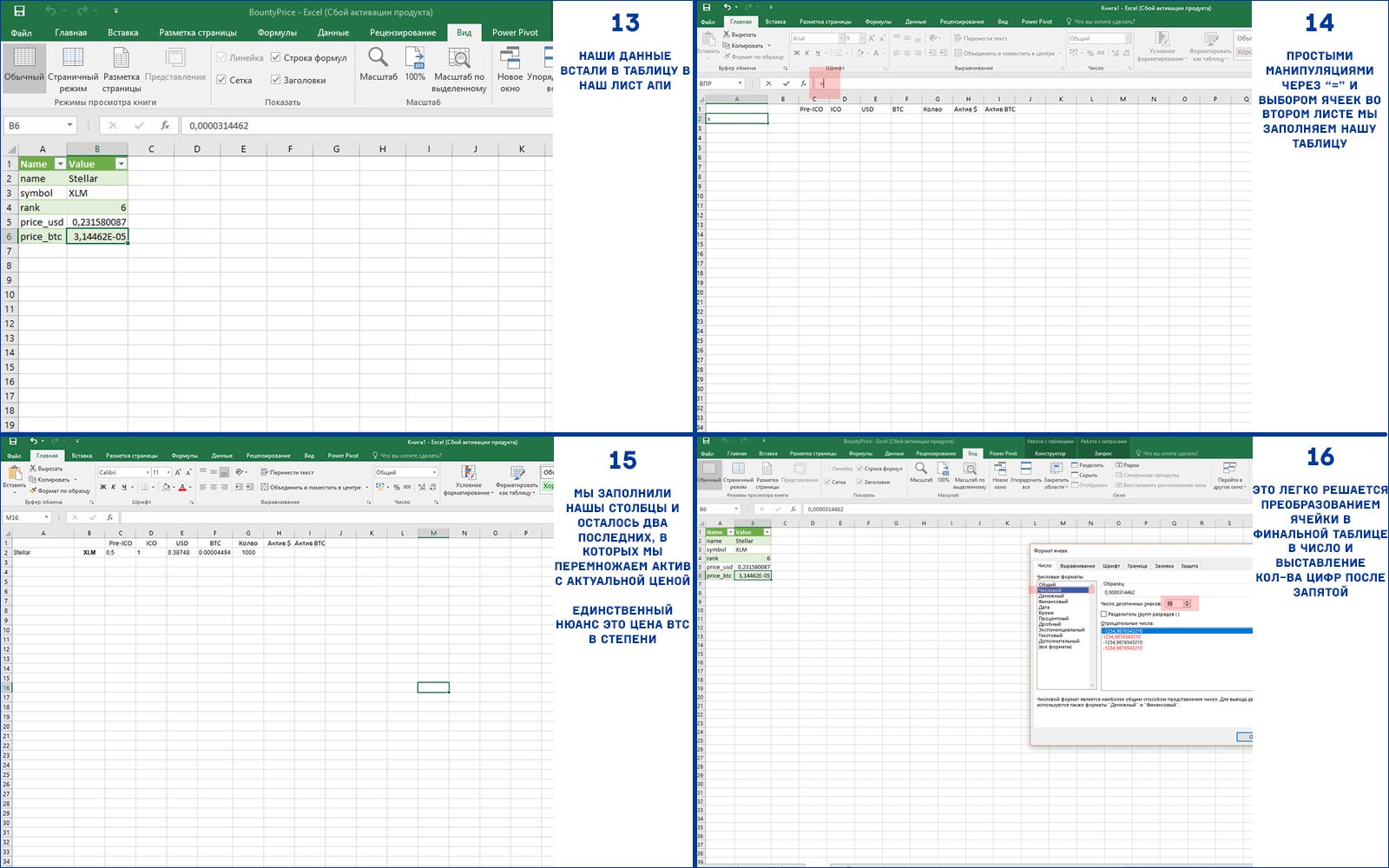The width and height of the screenshot is (1389, 868).
Task: Toggle bold Ж in step 15 window
Action: 102,487
